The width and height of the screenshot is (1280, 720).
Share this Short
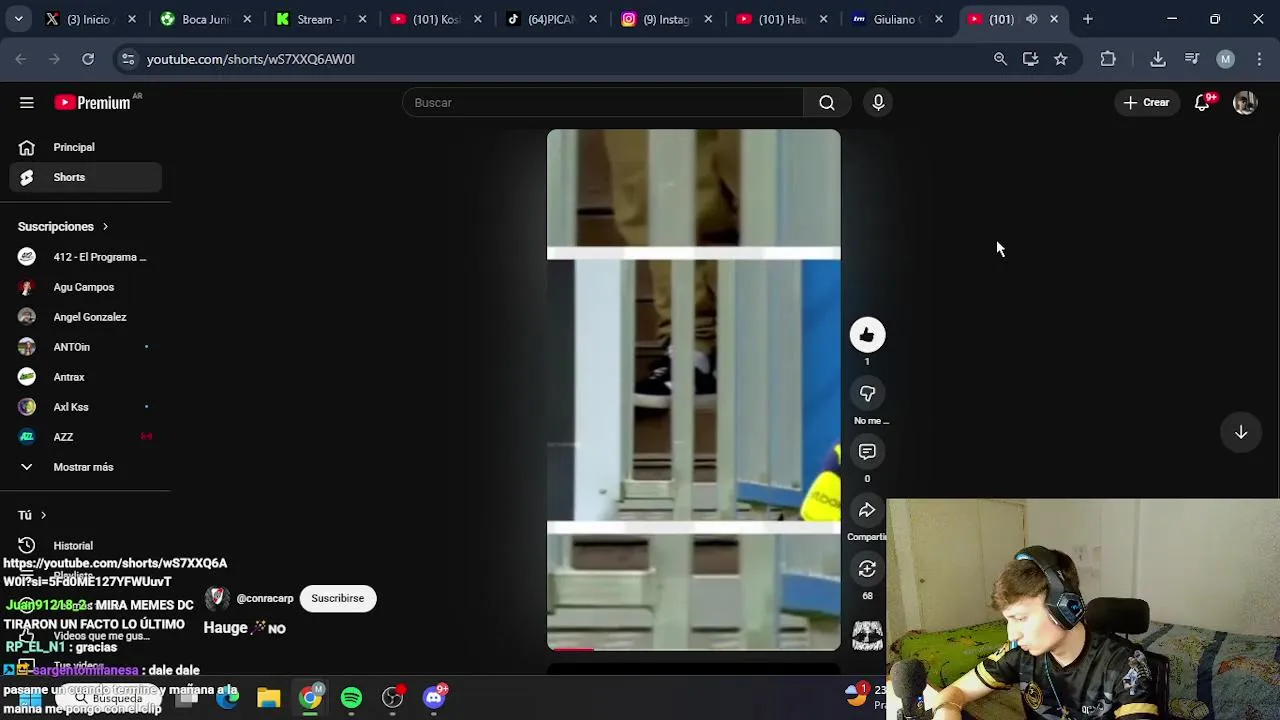click(x=867, y=510)
